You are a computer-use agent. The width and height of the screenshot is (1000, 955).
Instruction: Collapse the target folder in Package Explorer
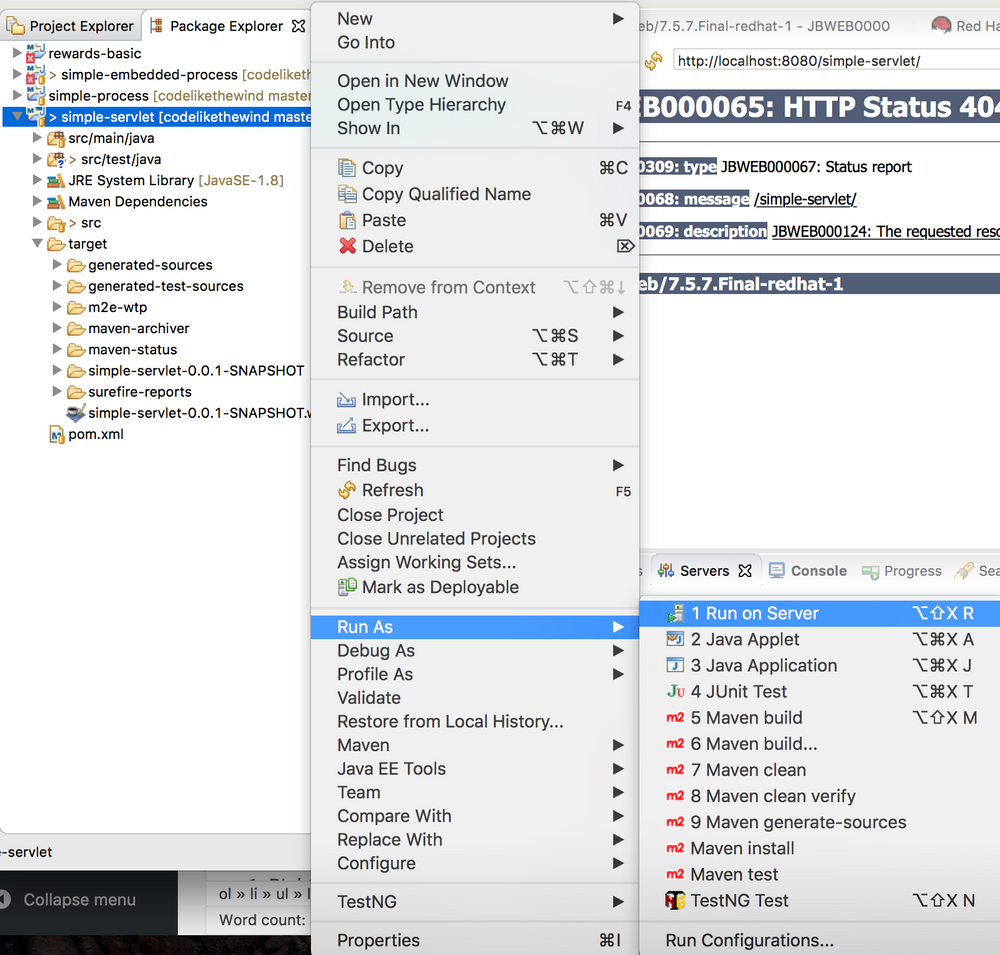pos(37,244)
